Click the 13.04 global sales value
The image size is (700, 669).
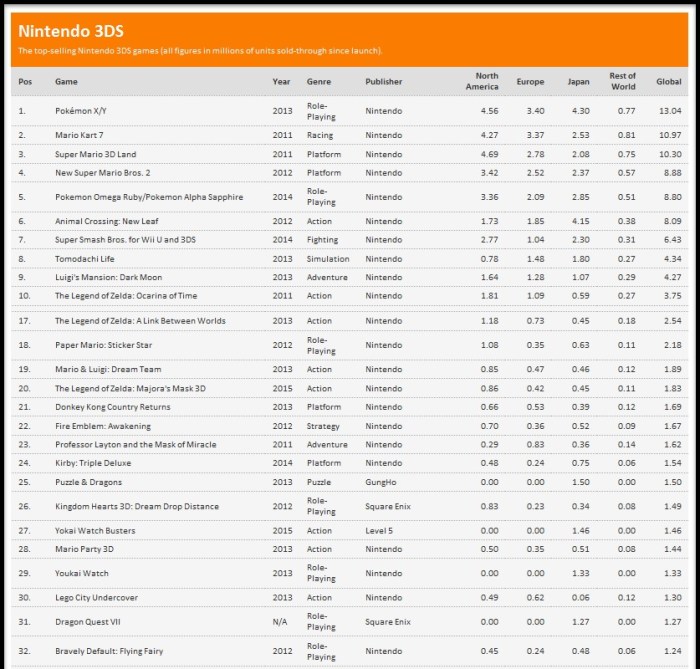[670, 111]
